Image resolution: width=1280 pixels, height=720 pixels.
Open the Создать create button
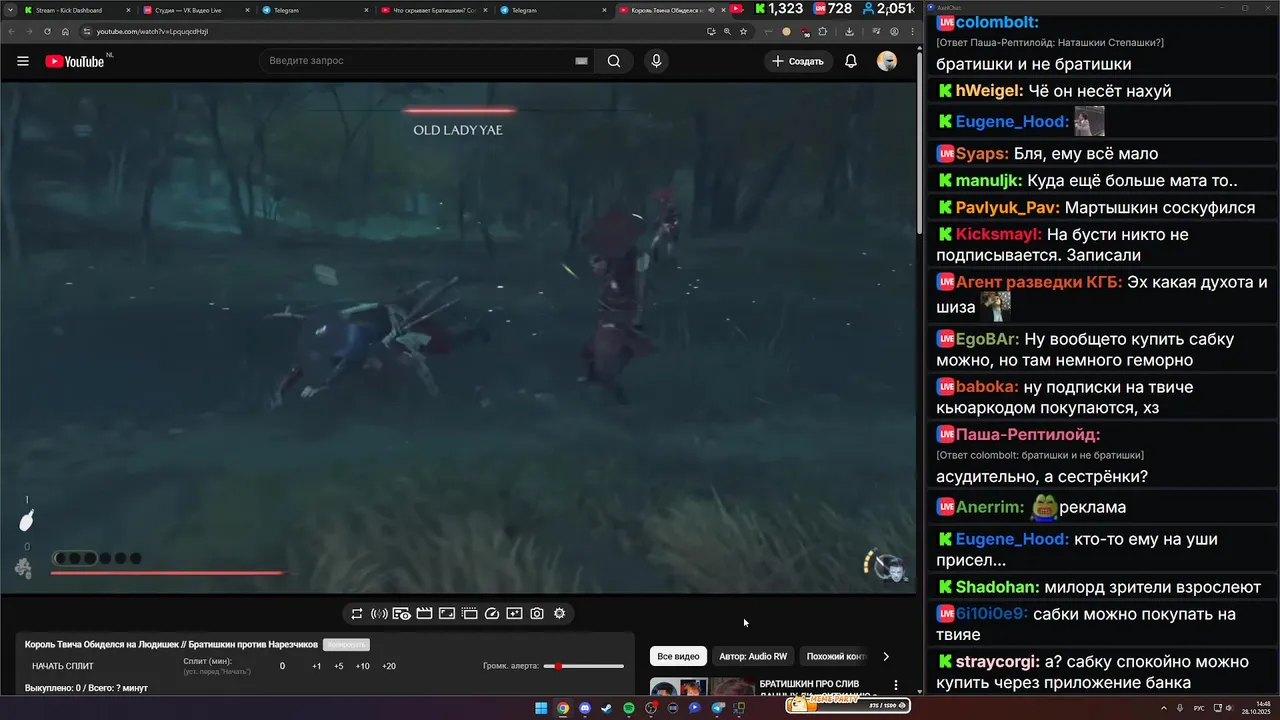(x=798, y=61)
